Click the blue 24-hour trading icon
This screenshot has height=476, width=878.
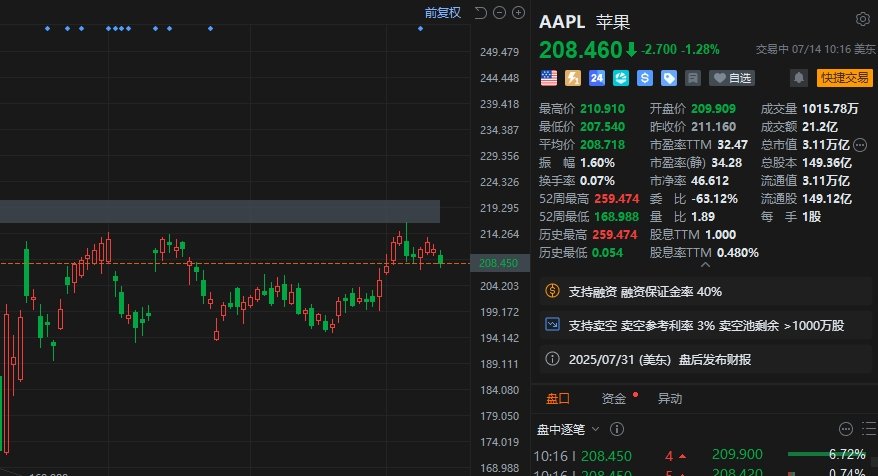(x=596, y=78)
